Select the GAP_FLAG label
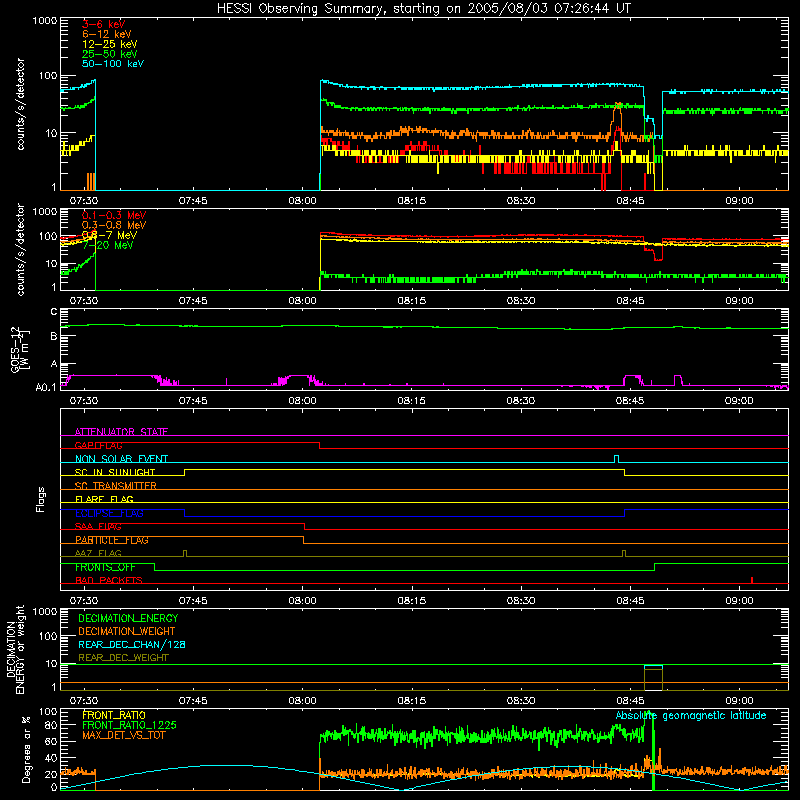Viewport: 800px width, 800px height. click(99, 445)
